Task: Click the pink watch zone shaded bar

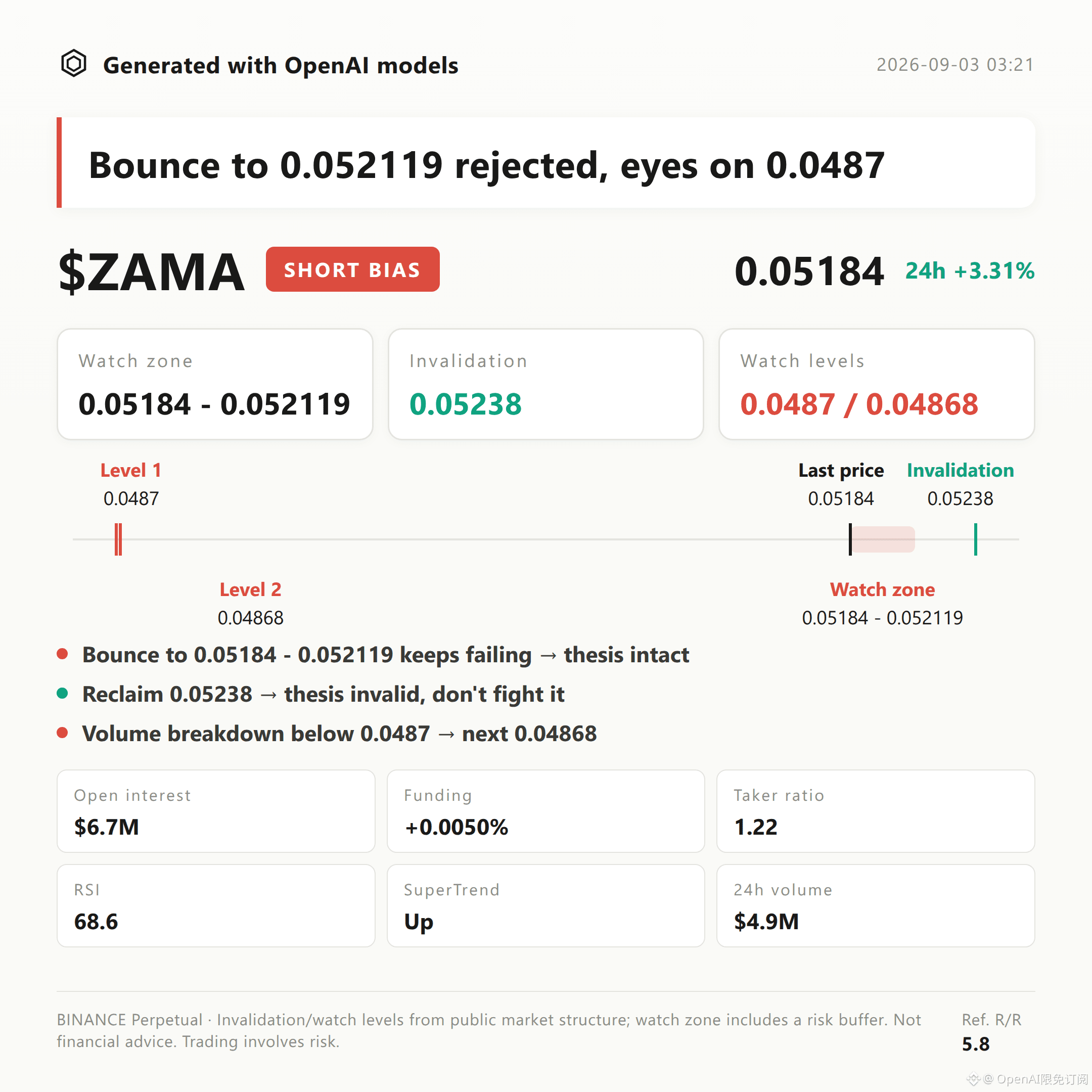Action: click(x=883, y=539)
